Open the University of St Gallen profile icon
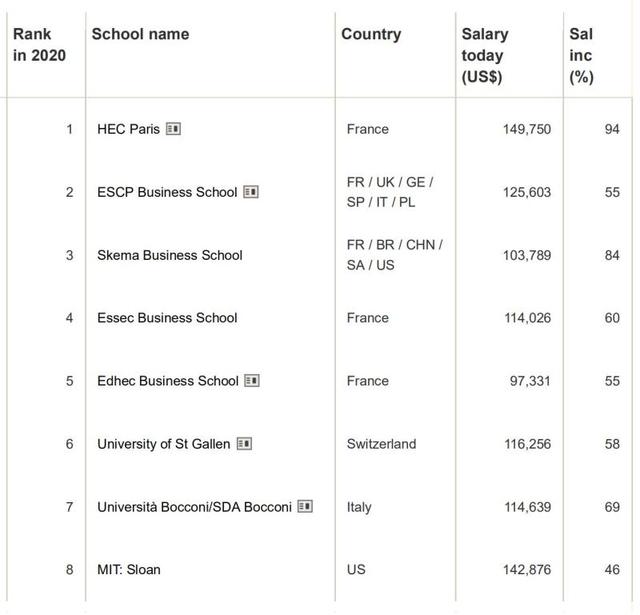Image resolution: width=640 pixels, height=615 pixels. click(244, 444)
